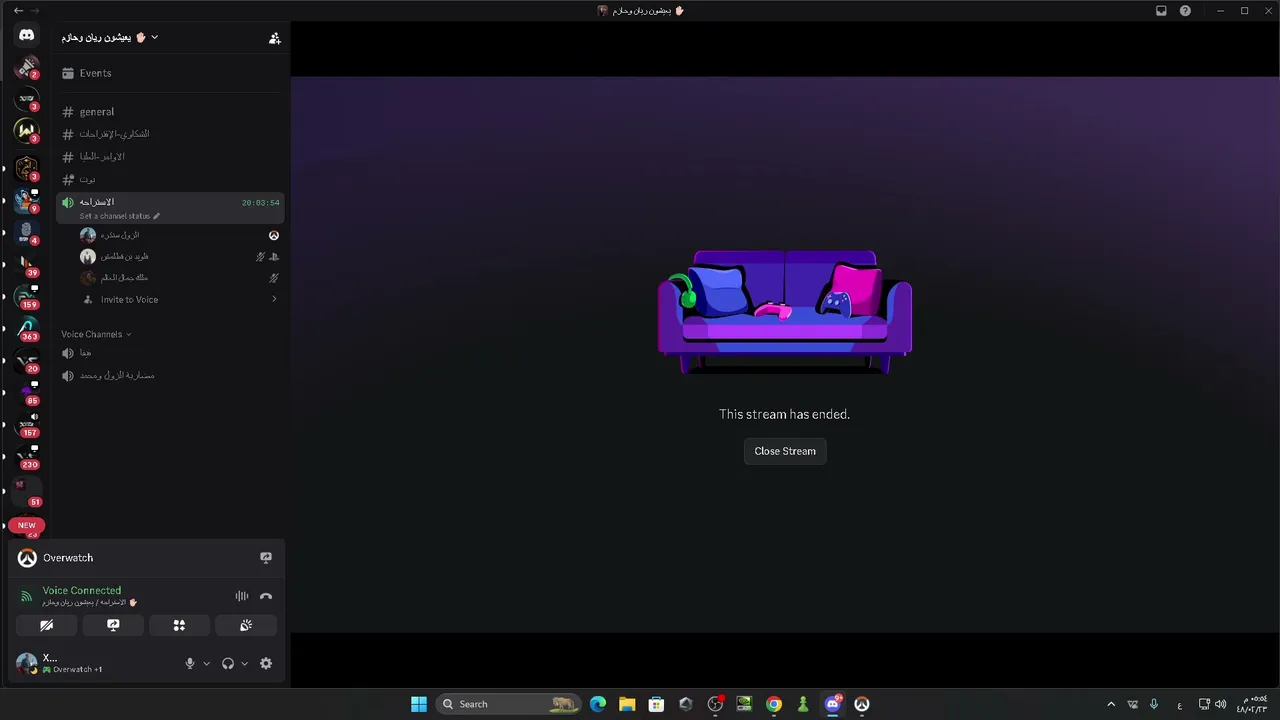Open output device options arrow

[x=244, y=663]
